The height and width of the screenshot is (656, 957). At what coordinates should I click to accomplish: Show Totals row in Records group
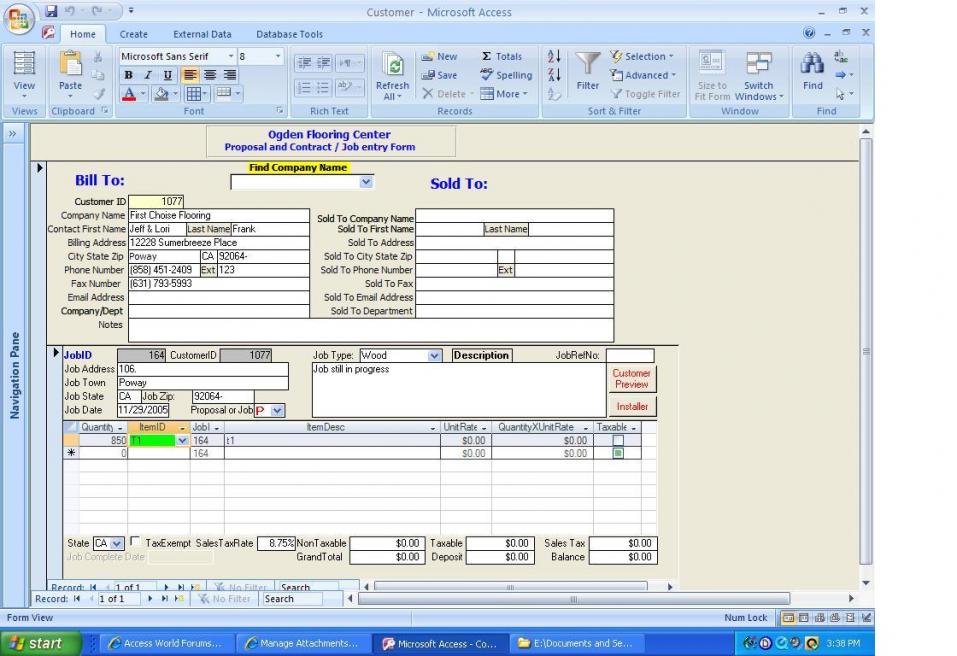pyautogui.click(x=502, y=56)
